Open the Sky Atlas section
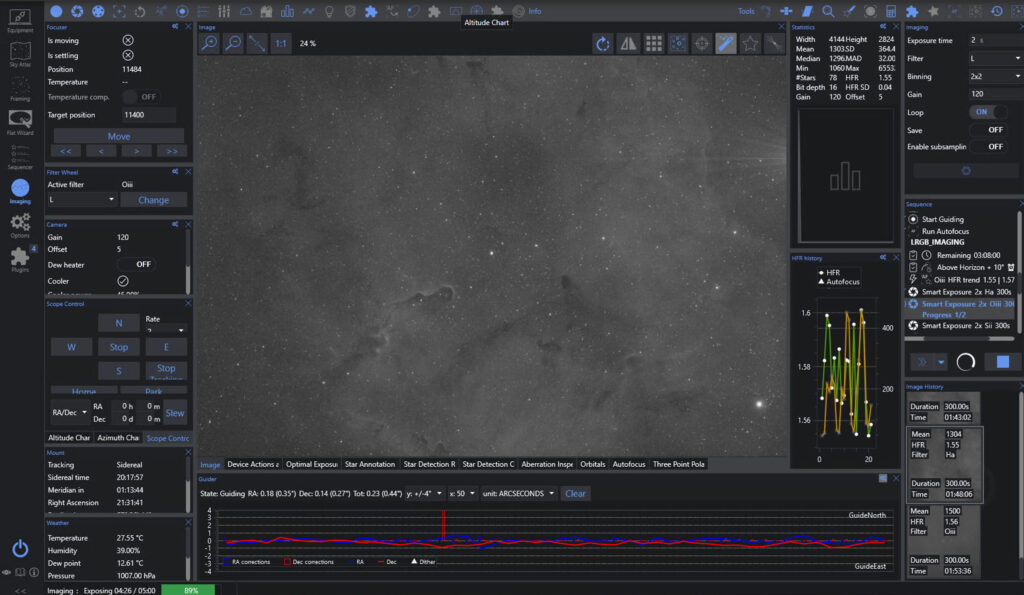The height and width of the screenshot is (595, 1024). [x=20, y=55]
